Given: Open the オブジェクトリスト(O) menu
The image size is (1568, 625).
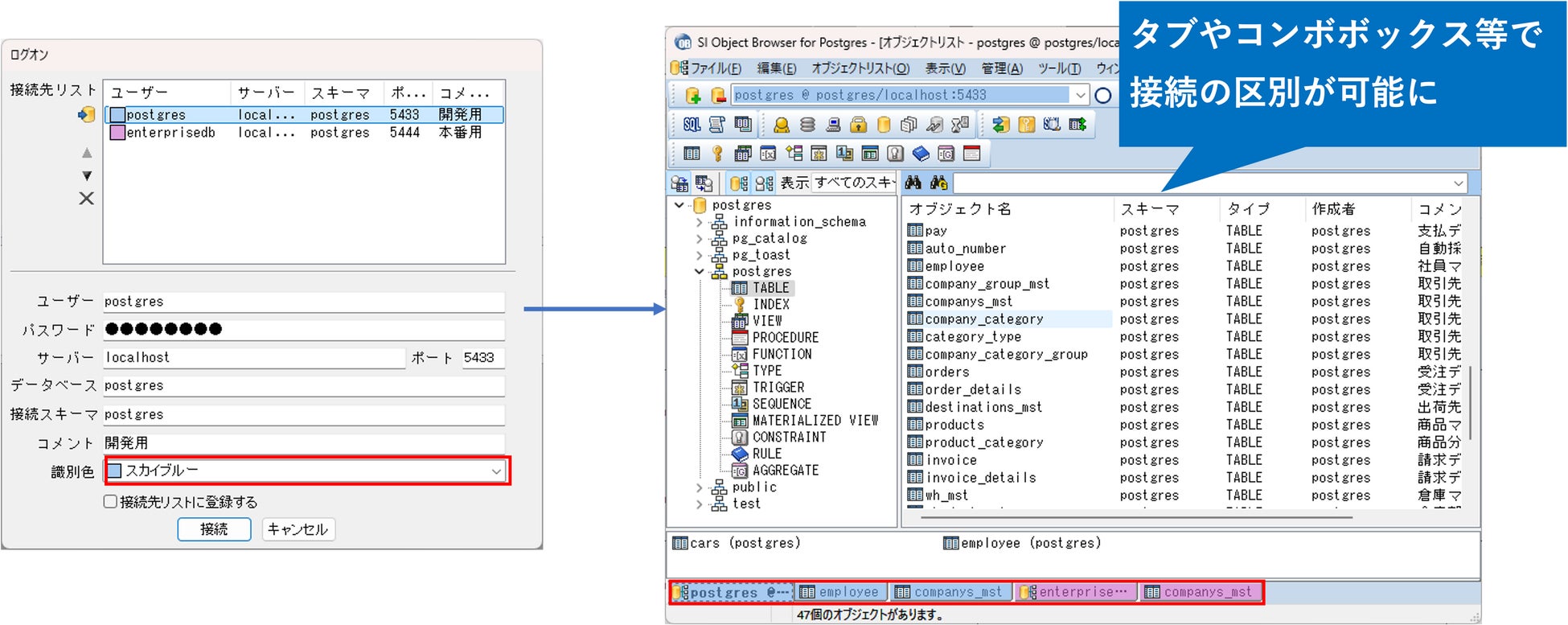Looking at the screenshot, I should 860,68.
